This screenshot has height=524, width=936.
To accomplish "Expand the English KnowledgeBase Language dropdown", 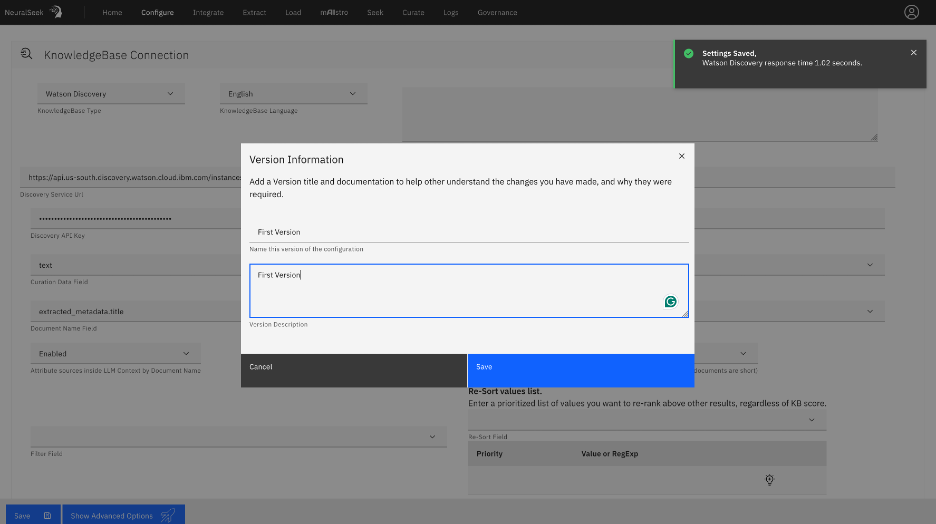I will pos(293,94).
